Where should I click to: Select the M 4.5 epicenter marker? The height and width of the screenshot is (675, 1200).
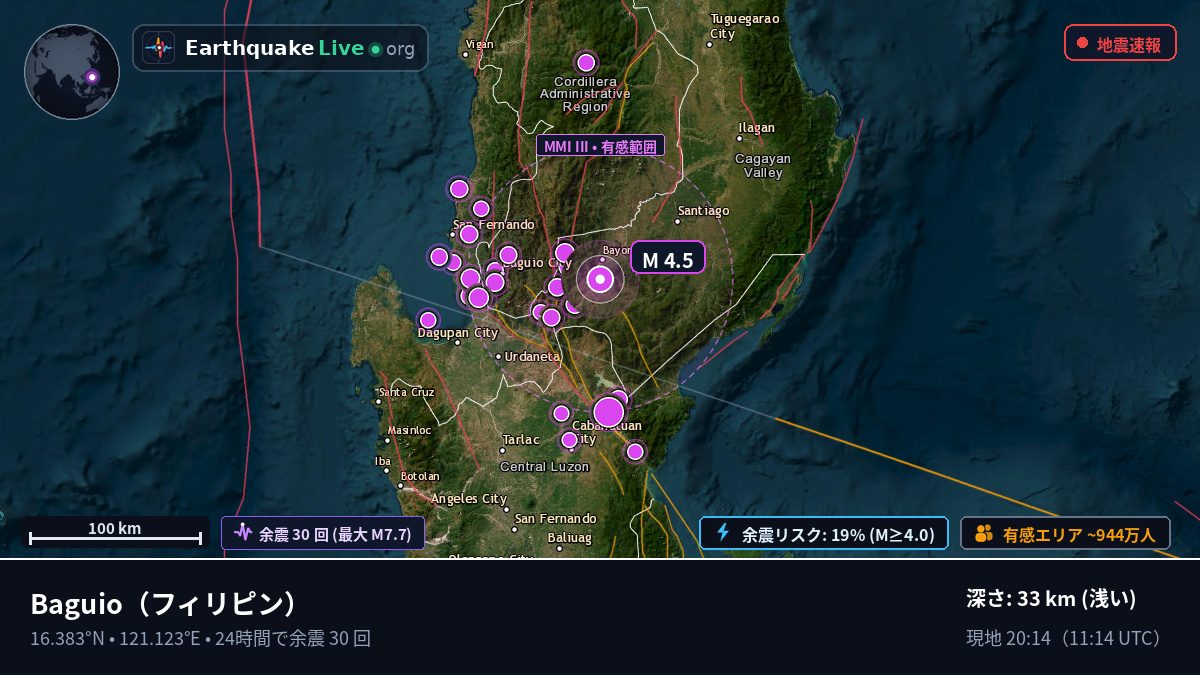click(600, 279)
